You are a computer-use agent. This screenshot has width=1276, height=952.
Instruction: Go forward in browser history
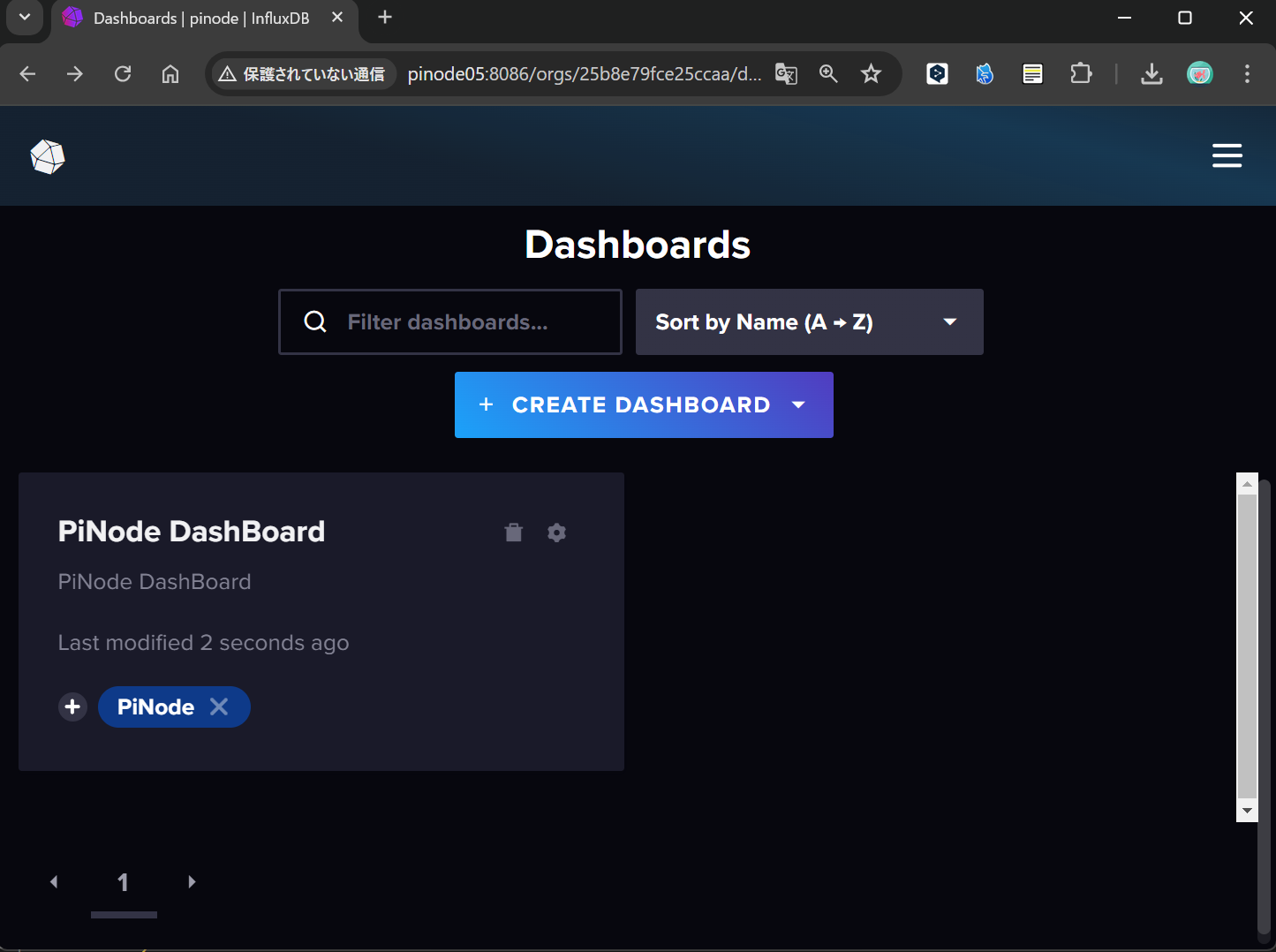[x=75, y=74]
